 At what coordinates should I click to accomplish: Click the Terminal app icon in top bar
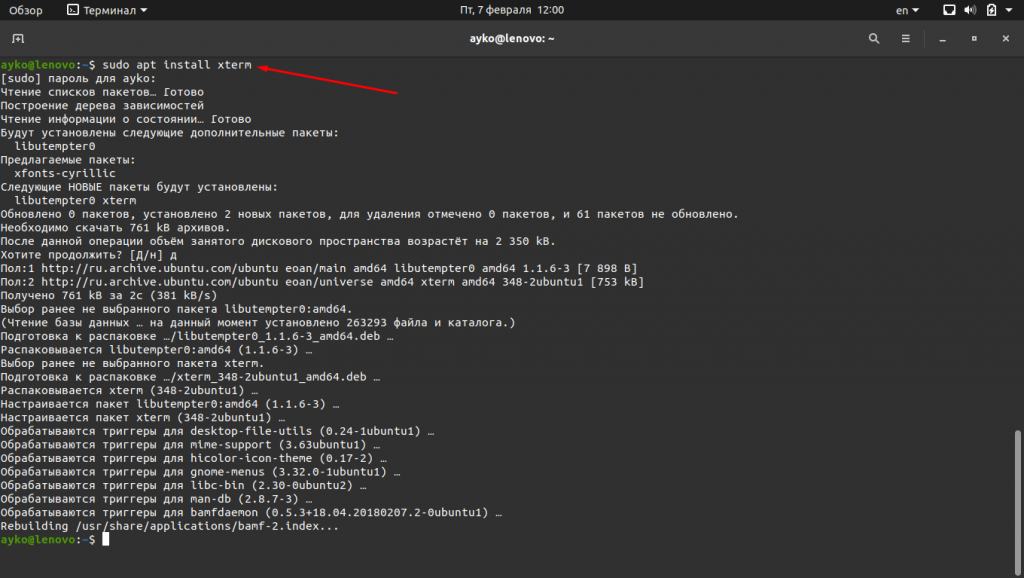(x=73, y=10)
